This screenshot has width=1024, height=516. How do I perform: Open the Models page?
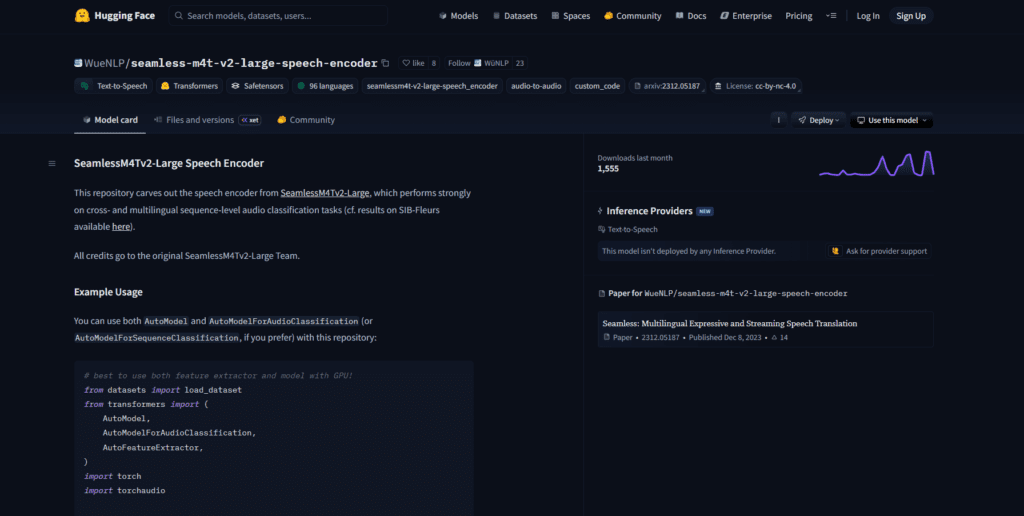[x=458, y=16]
